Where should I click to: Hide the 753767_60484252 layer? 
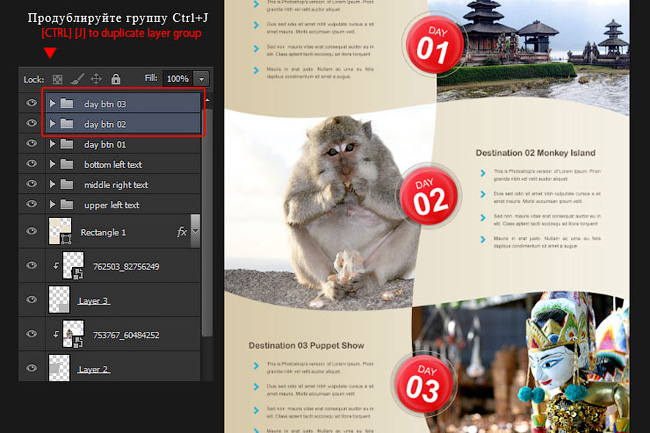pyautogui.click(x=32, y=334)
